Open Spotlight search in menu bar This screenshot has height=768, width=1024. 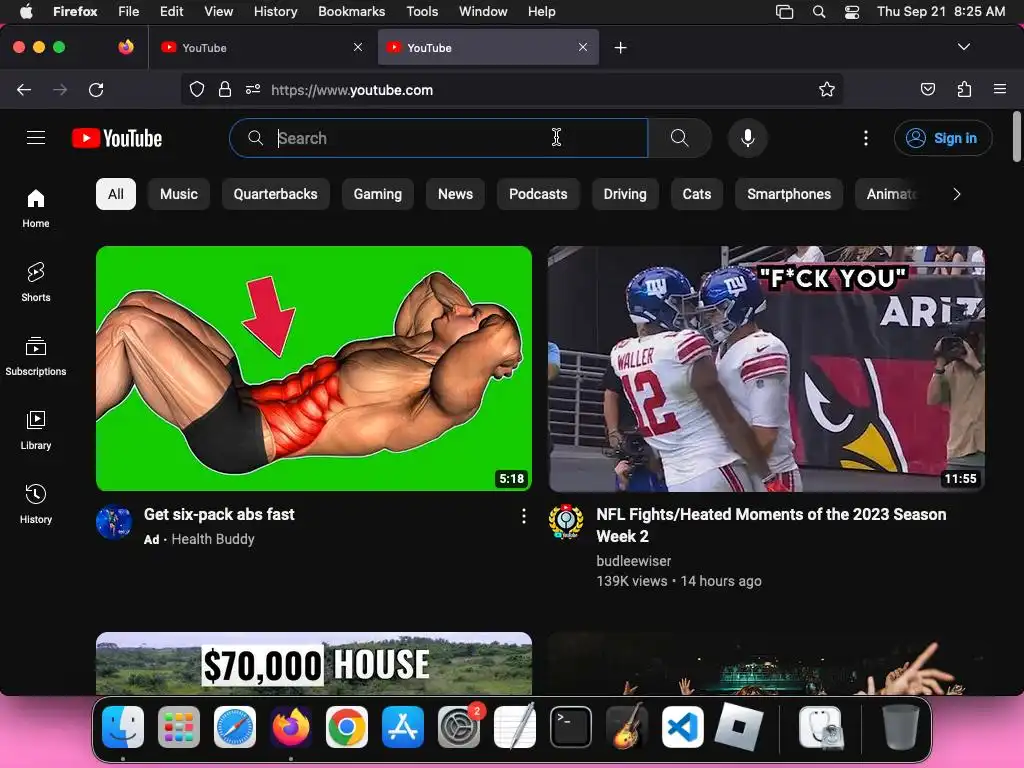click(x=818, y=12)
